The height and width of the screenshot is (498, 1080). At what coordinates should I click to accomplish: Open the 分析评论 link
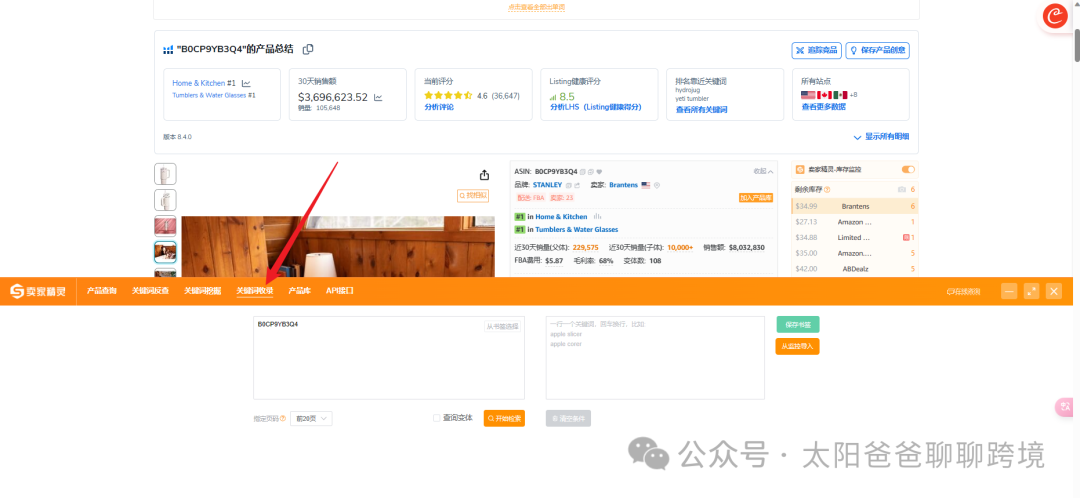click(x=439, y=107)
